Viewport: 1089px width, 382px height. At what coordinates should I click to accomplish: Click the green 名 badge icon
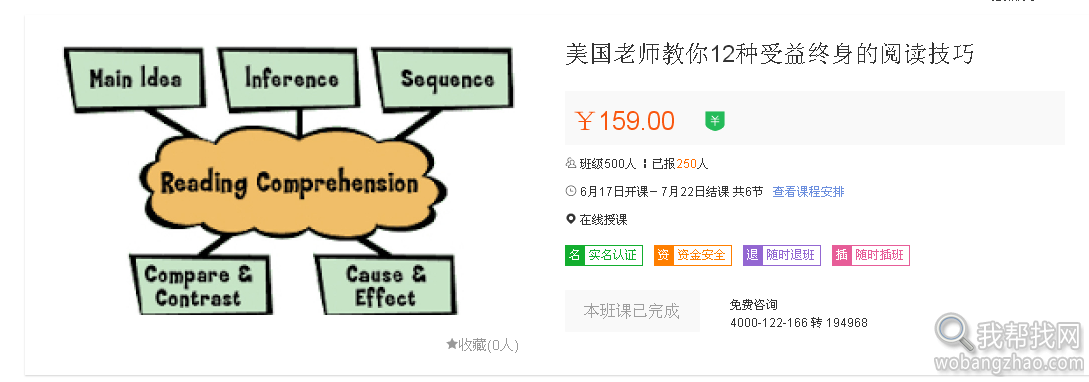574,255
